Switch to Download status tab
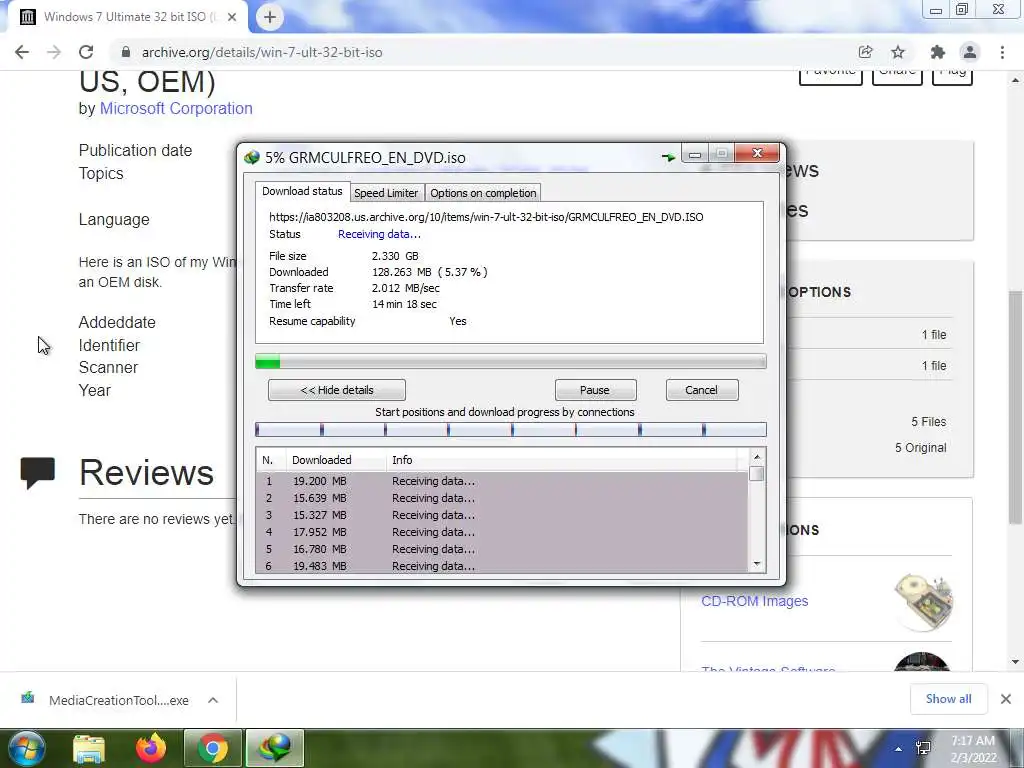 point(302,191)
